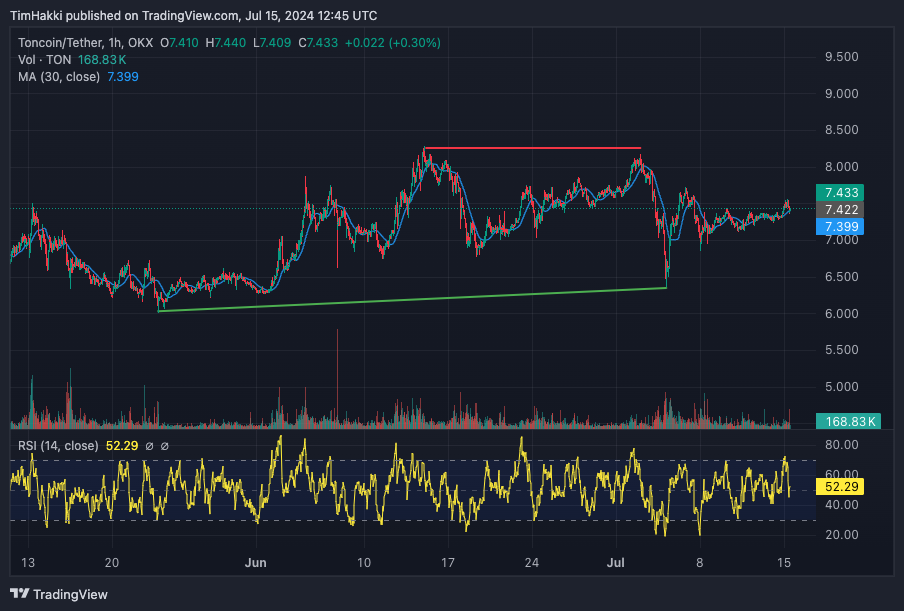Click the 5.000 price axis label
The height and width of the screenshot is (611, 904).
point(841,387)
